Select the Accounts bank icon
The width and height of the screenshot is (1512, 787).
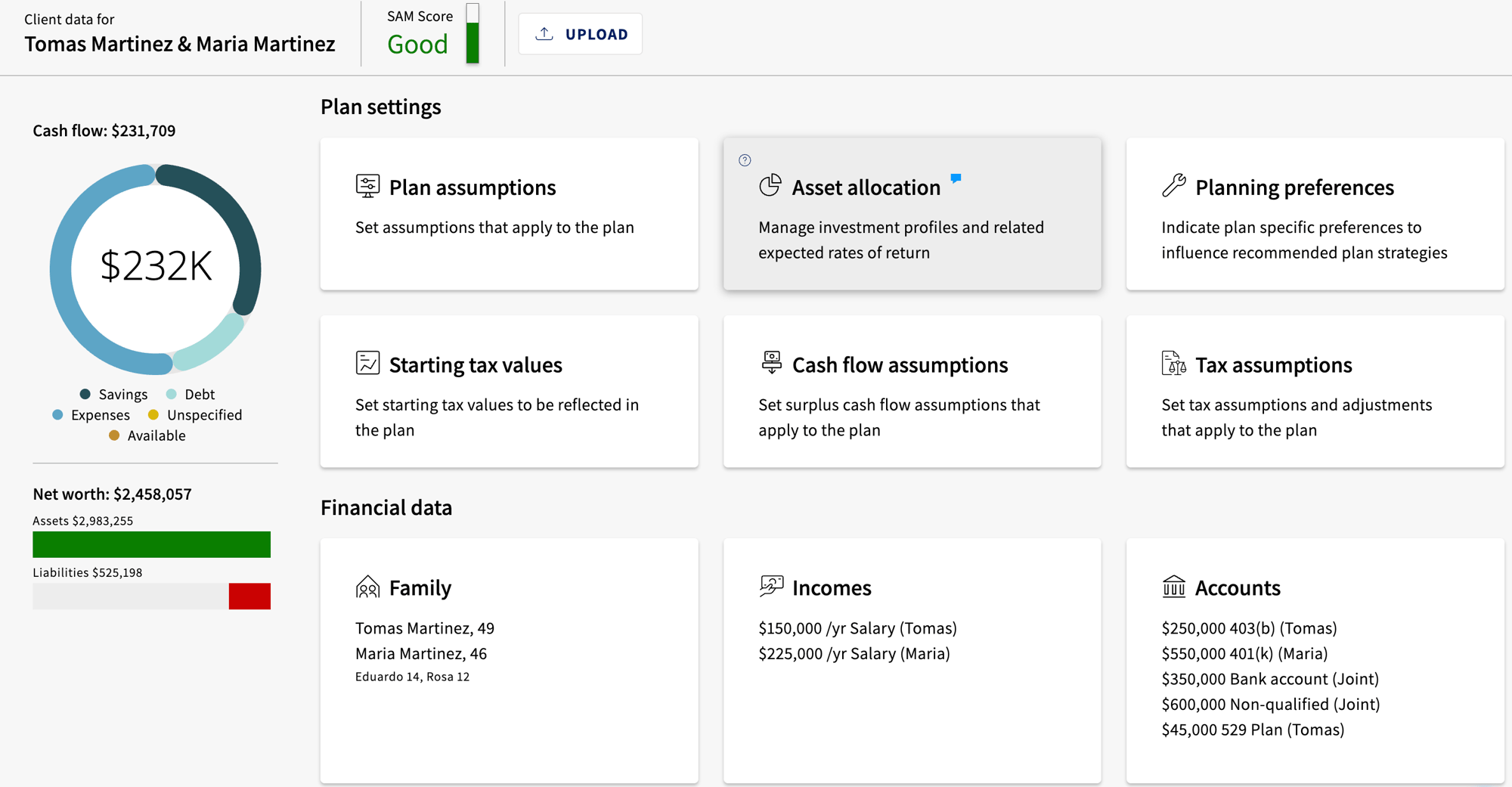[1173, 586]
